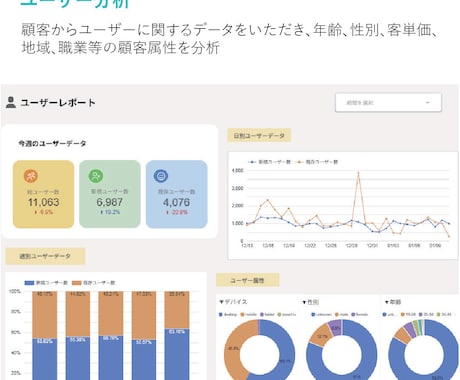This screenshot has height=380, width=460.
Task: Click the blue circle icon on existing users card
Action: pyautogui.click(x=161, y=176)
